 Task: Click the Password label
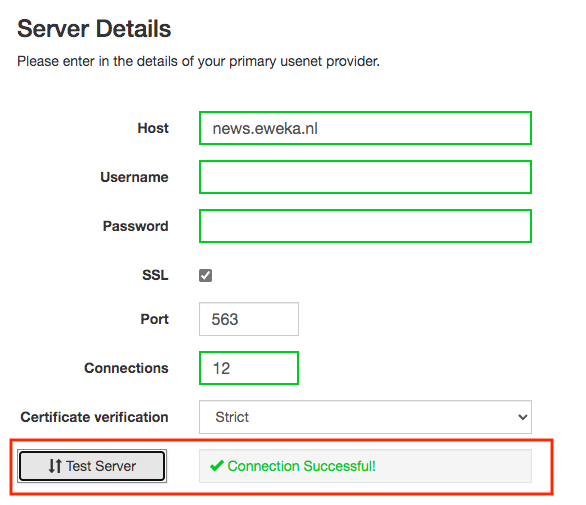[135, 226]
